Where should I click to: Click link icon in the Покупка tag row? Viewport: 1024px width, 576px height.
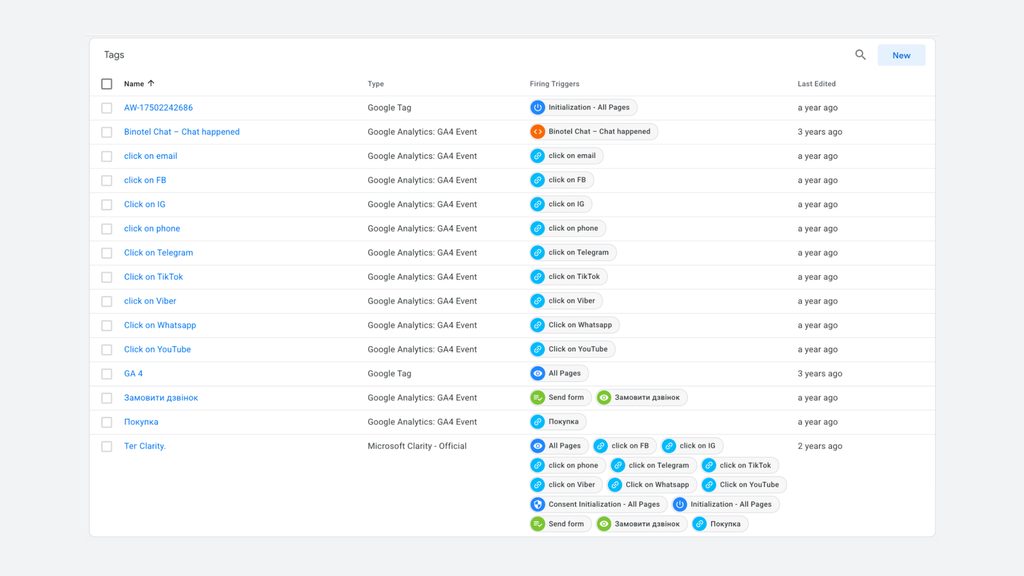[x=537, y=421]
